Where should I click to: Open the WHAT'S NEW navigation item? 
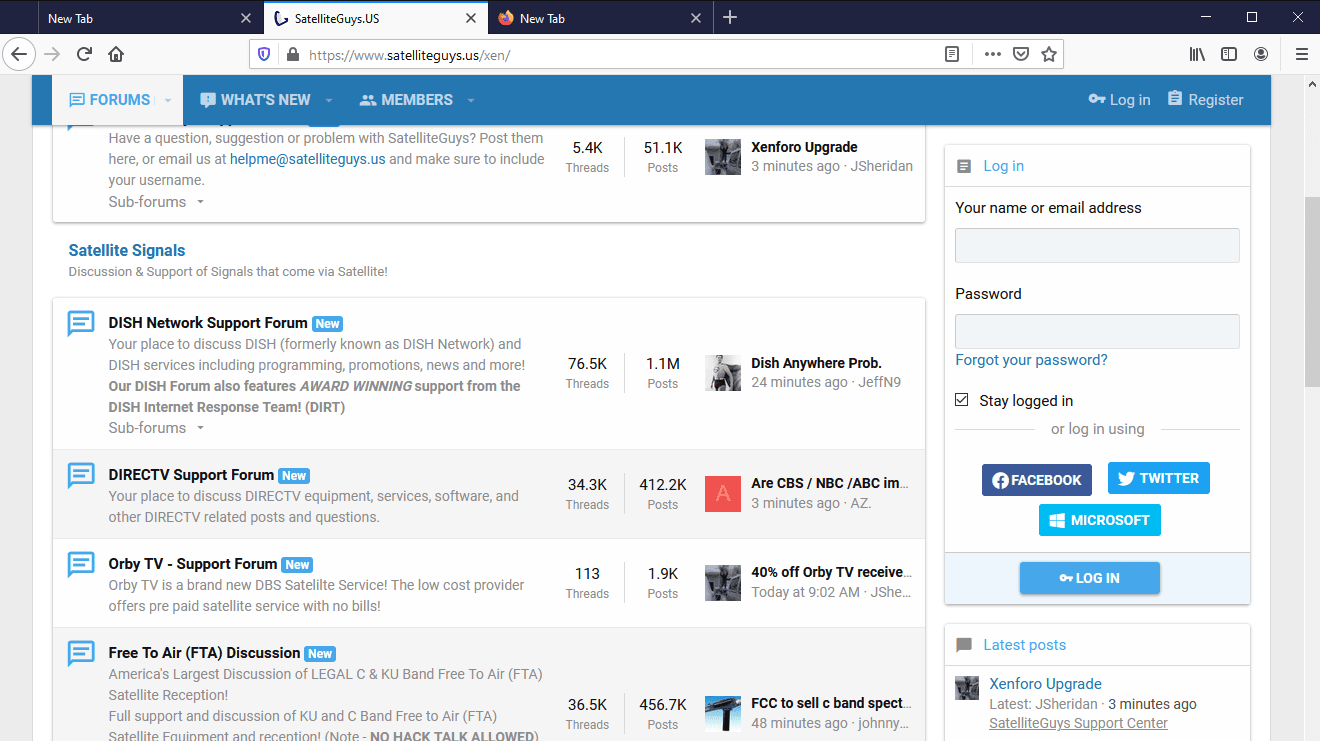255,100
